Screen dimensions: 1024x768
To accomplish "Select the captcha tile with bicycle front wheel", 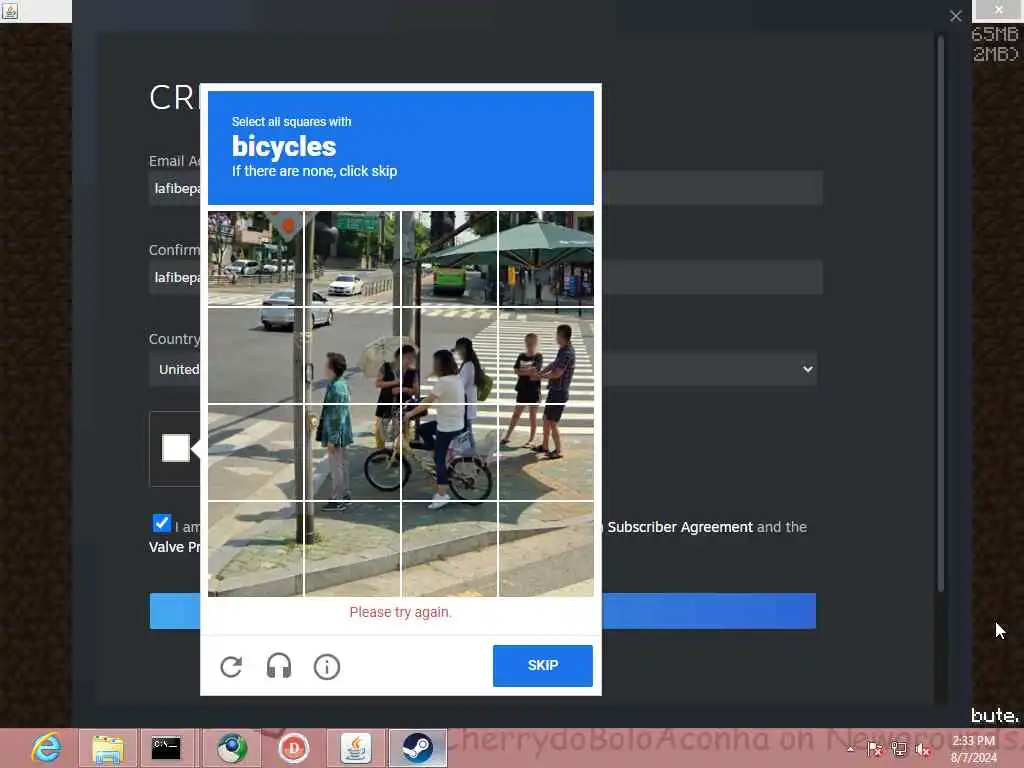I will coord(353,453).
